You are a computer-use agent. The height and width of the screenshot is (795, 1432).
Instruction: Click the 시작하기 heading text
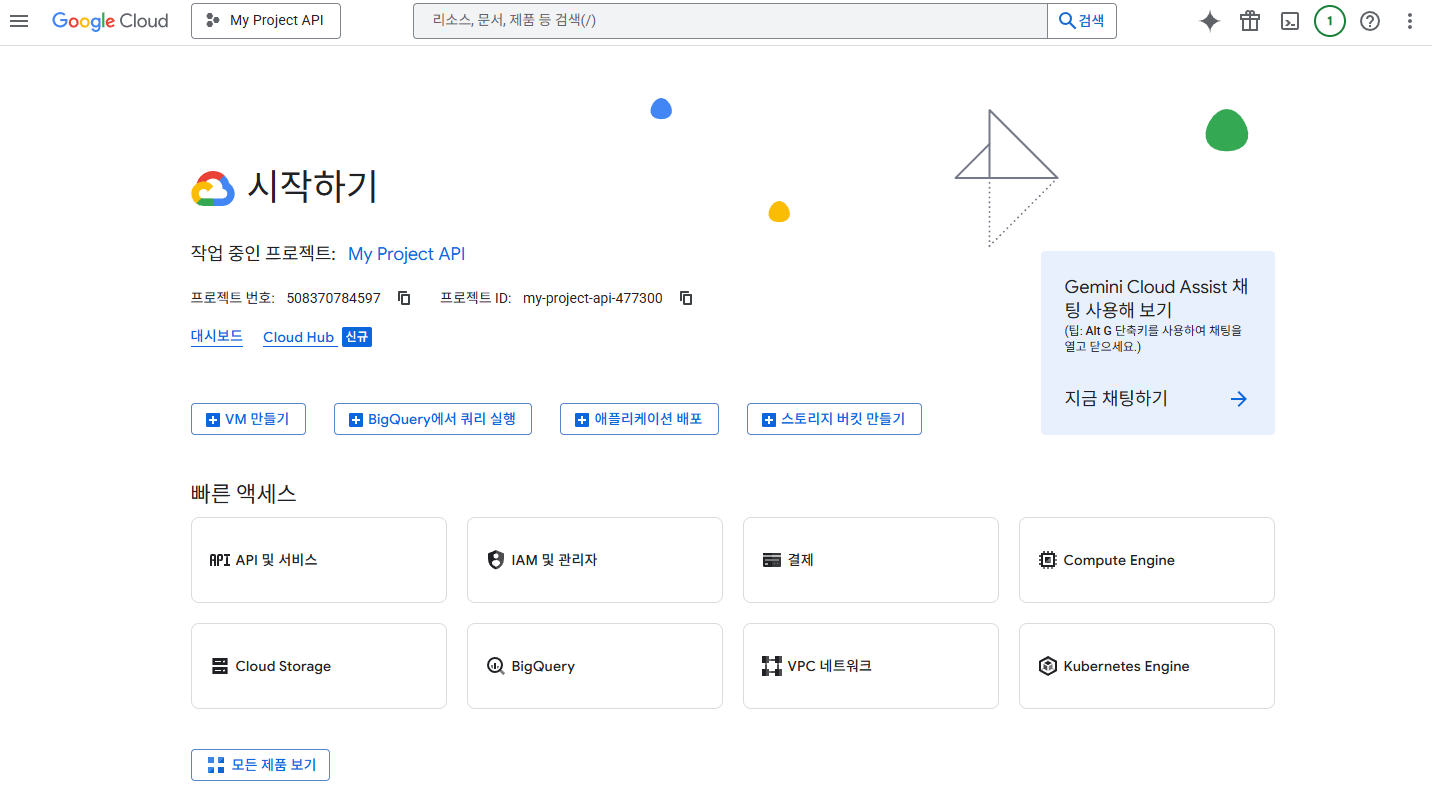click(x=313, y=186)
